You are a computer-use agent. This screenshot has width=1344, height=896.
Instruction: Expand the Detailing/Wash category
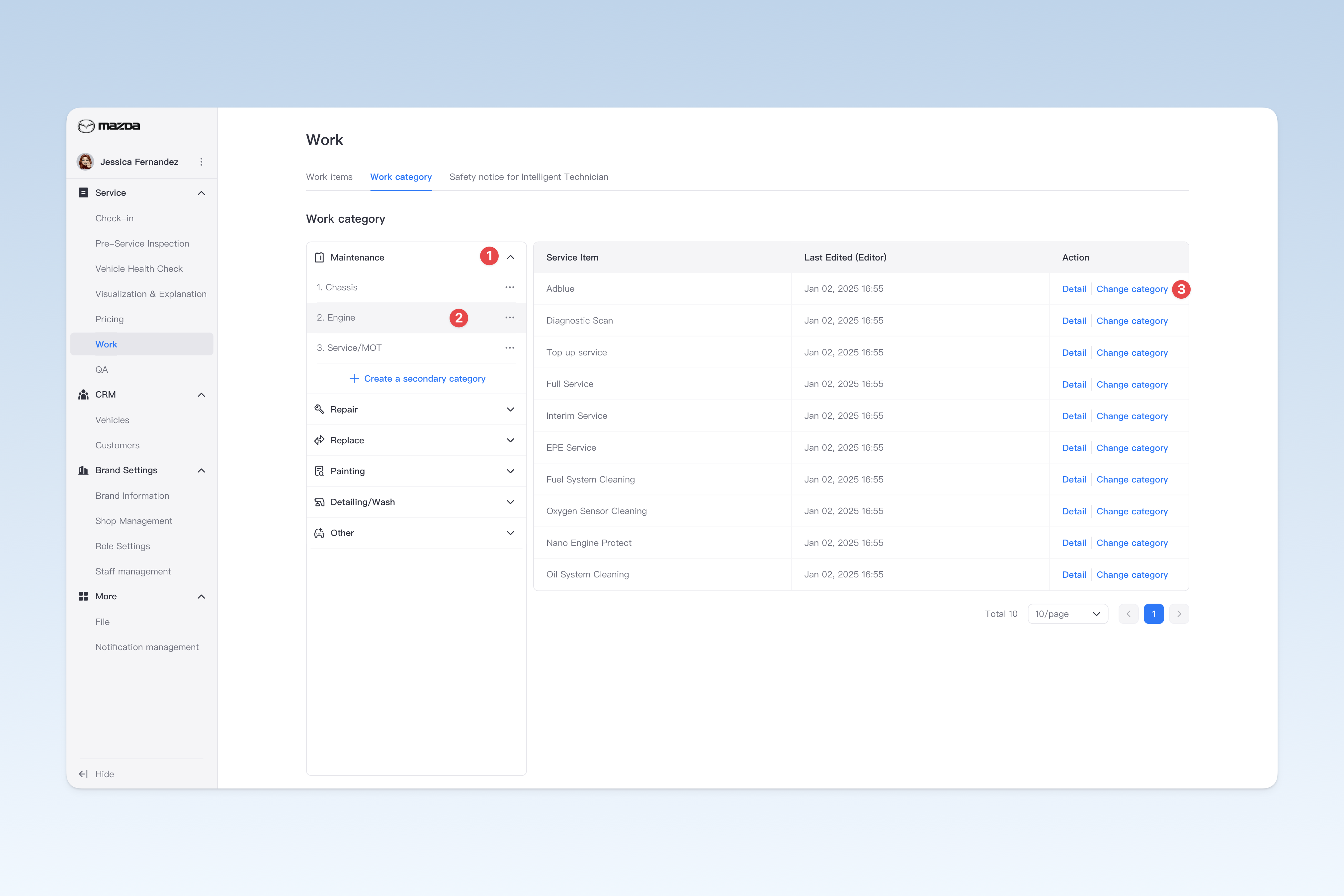(511, 502)
